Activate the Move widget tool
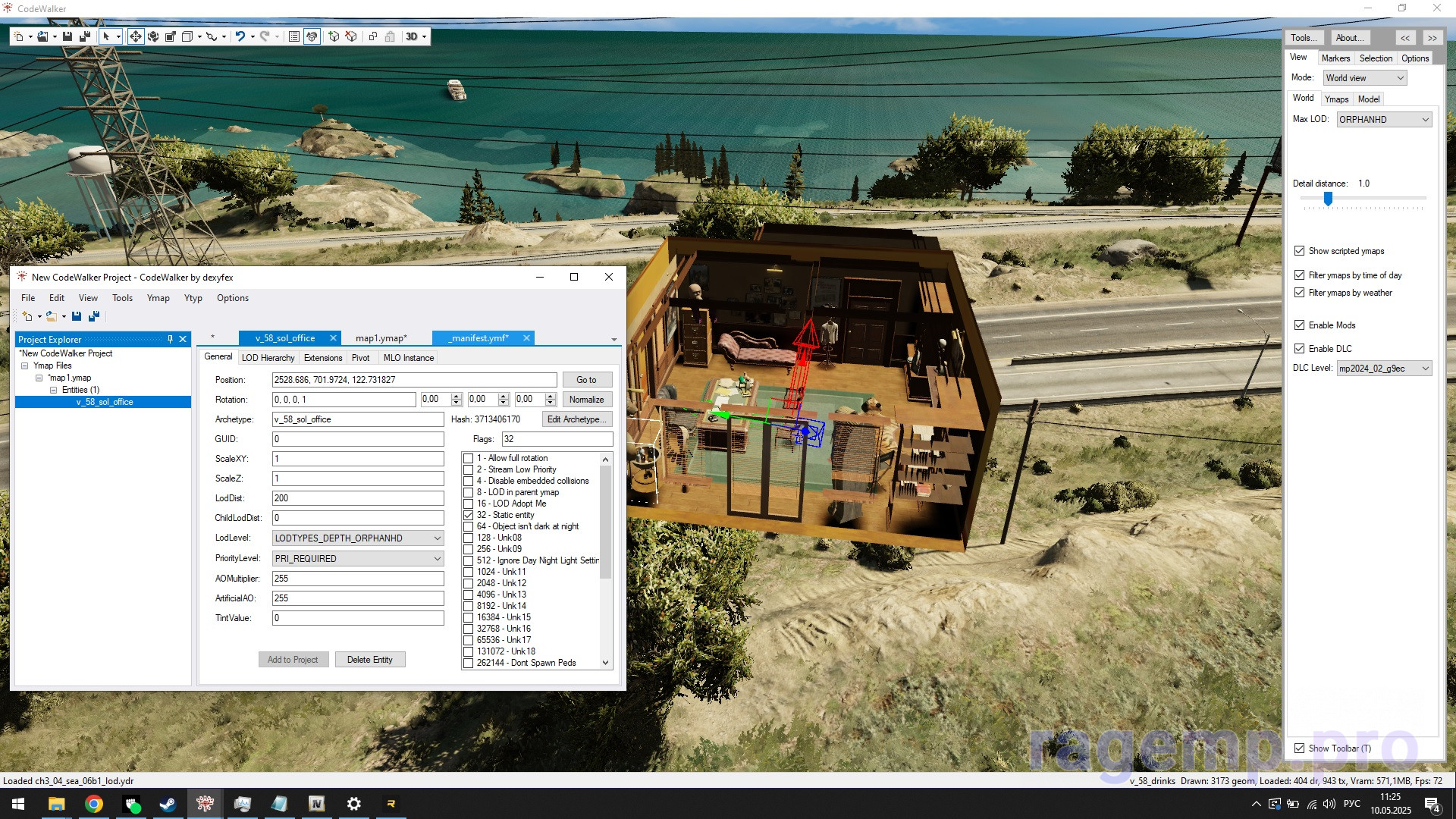The height and width of the screenshot is (819, 1456). click(x=135, y=36)
